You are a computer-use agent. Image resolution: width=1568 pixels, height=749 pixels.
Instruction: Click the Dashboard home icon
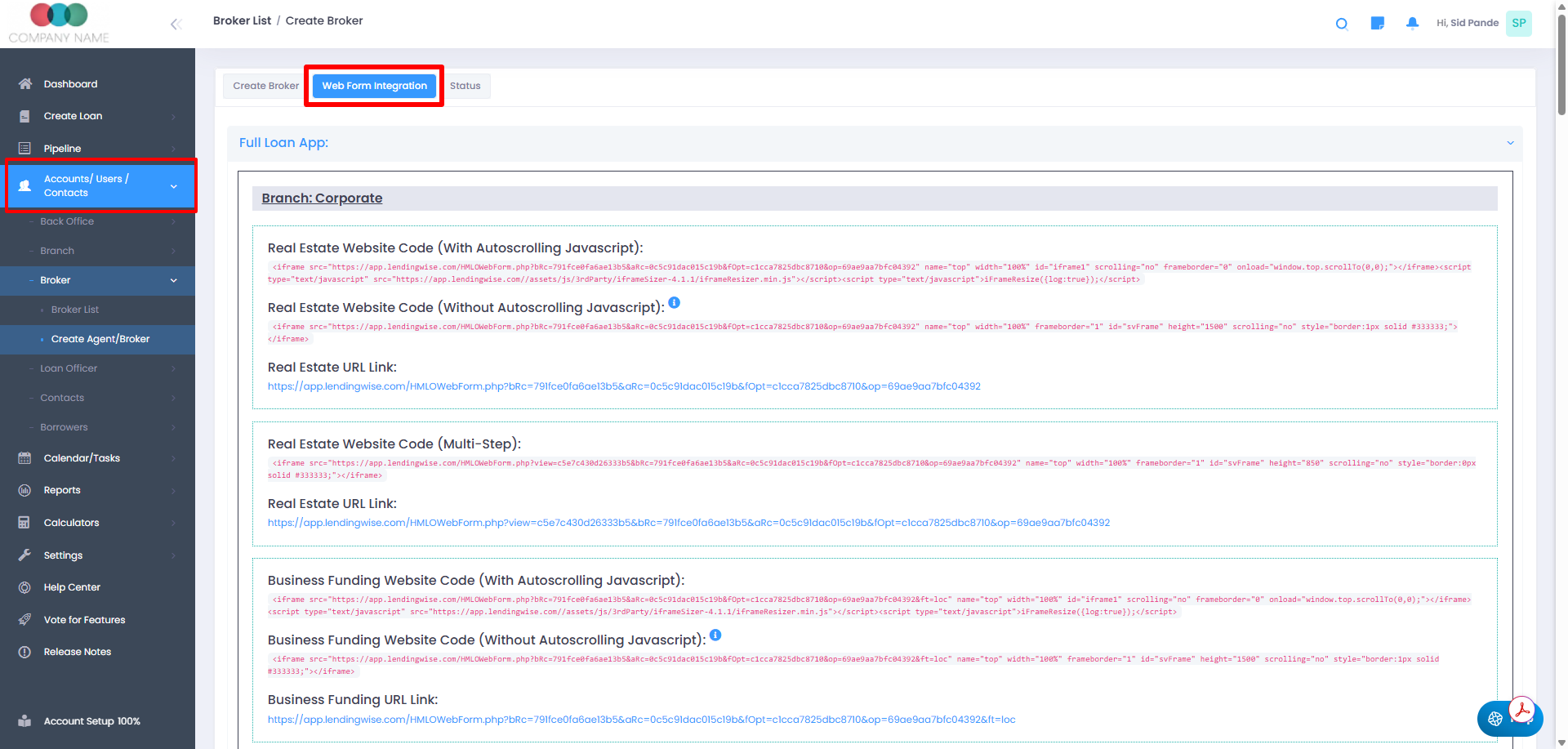pyautogui.click(x=25, y=84)
